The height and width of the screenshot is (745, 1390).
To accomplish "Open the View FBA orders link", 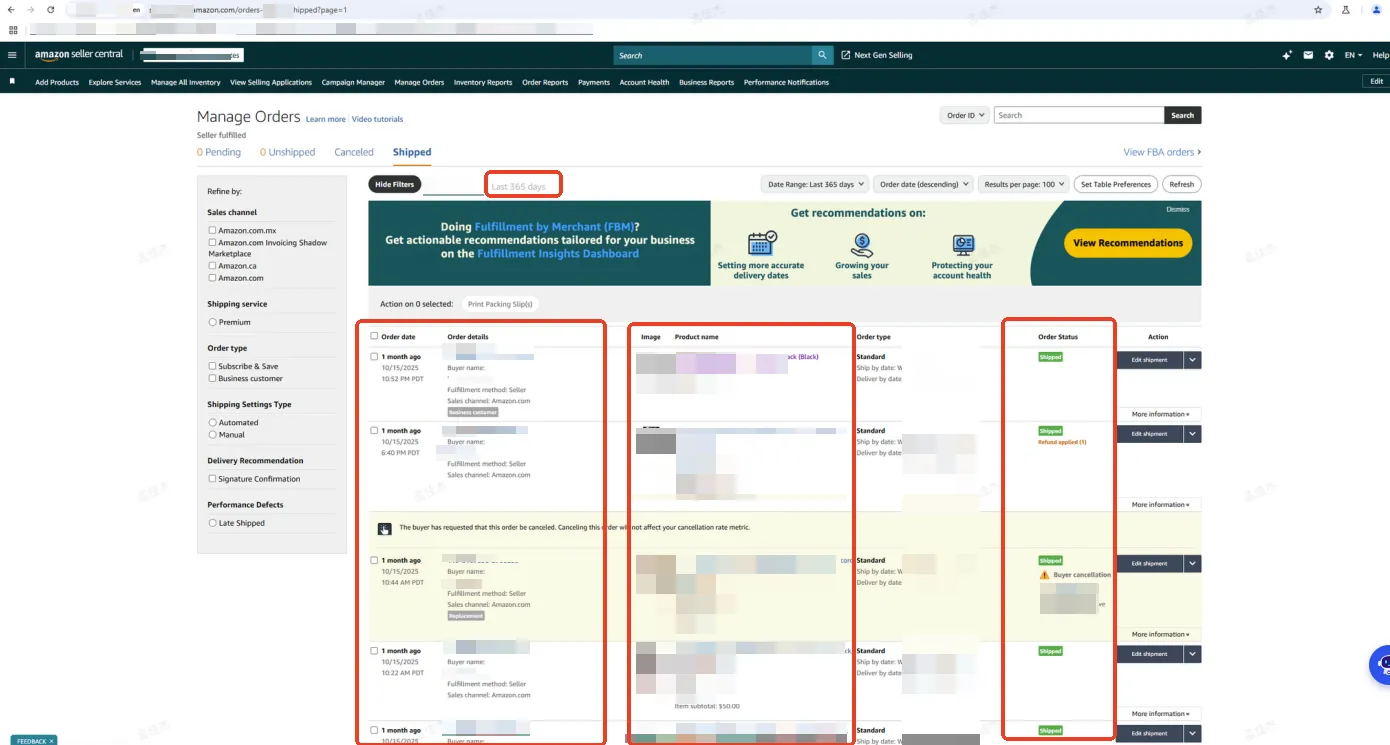I will tap(1162, 152).
